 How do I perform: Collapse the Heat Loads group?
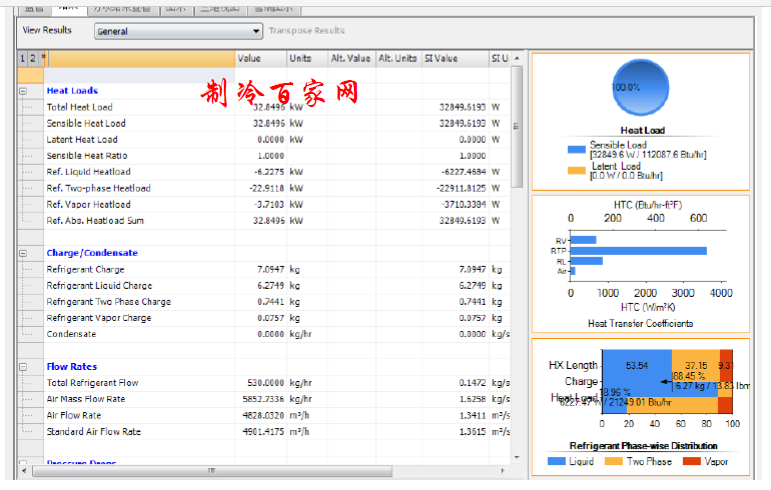coord(23,90)
